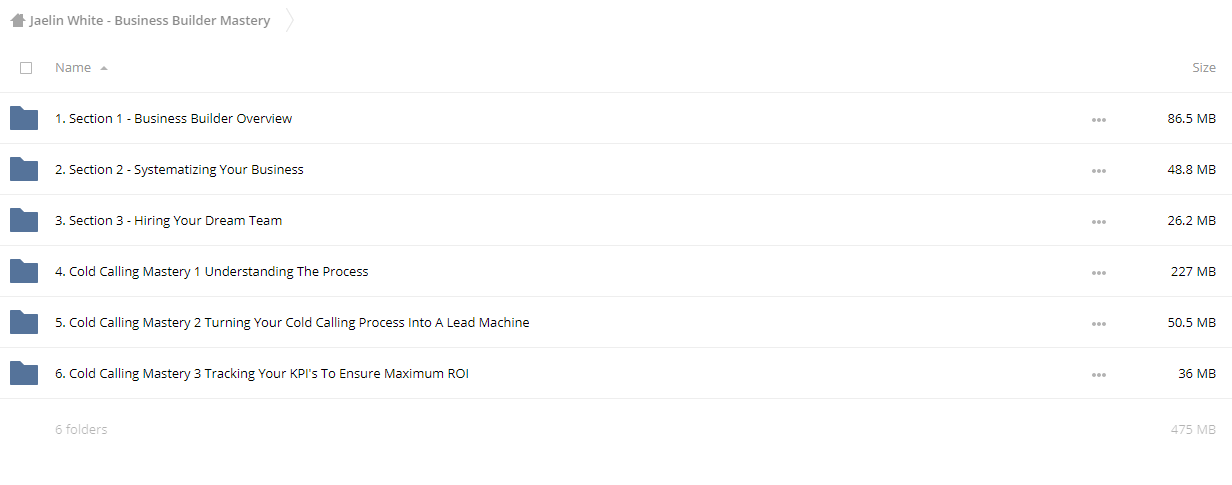Viewport: 1232px width, 485px height.
Task: Show options for the Cold Calling Mastery 2 folder
Action: coord(1099,323)
